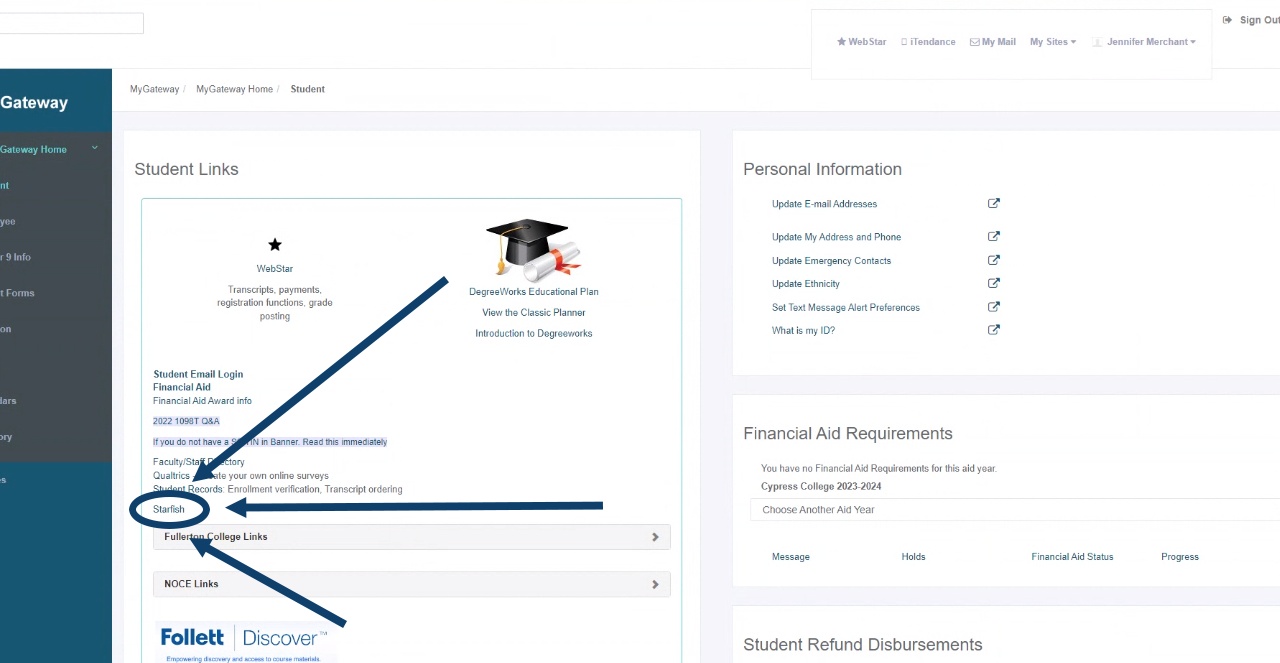Open external link icon beside Update E-mail Addresses
The height and width of the screenshot is (663, 1280).
point(993,203)
